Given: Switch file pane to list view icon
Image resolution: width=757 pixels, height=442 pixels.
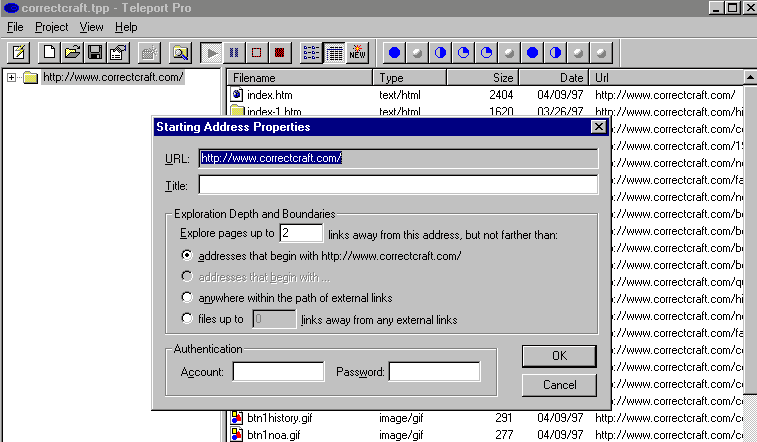Looking at the screenshot, I should (x=311, y=53).
